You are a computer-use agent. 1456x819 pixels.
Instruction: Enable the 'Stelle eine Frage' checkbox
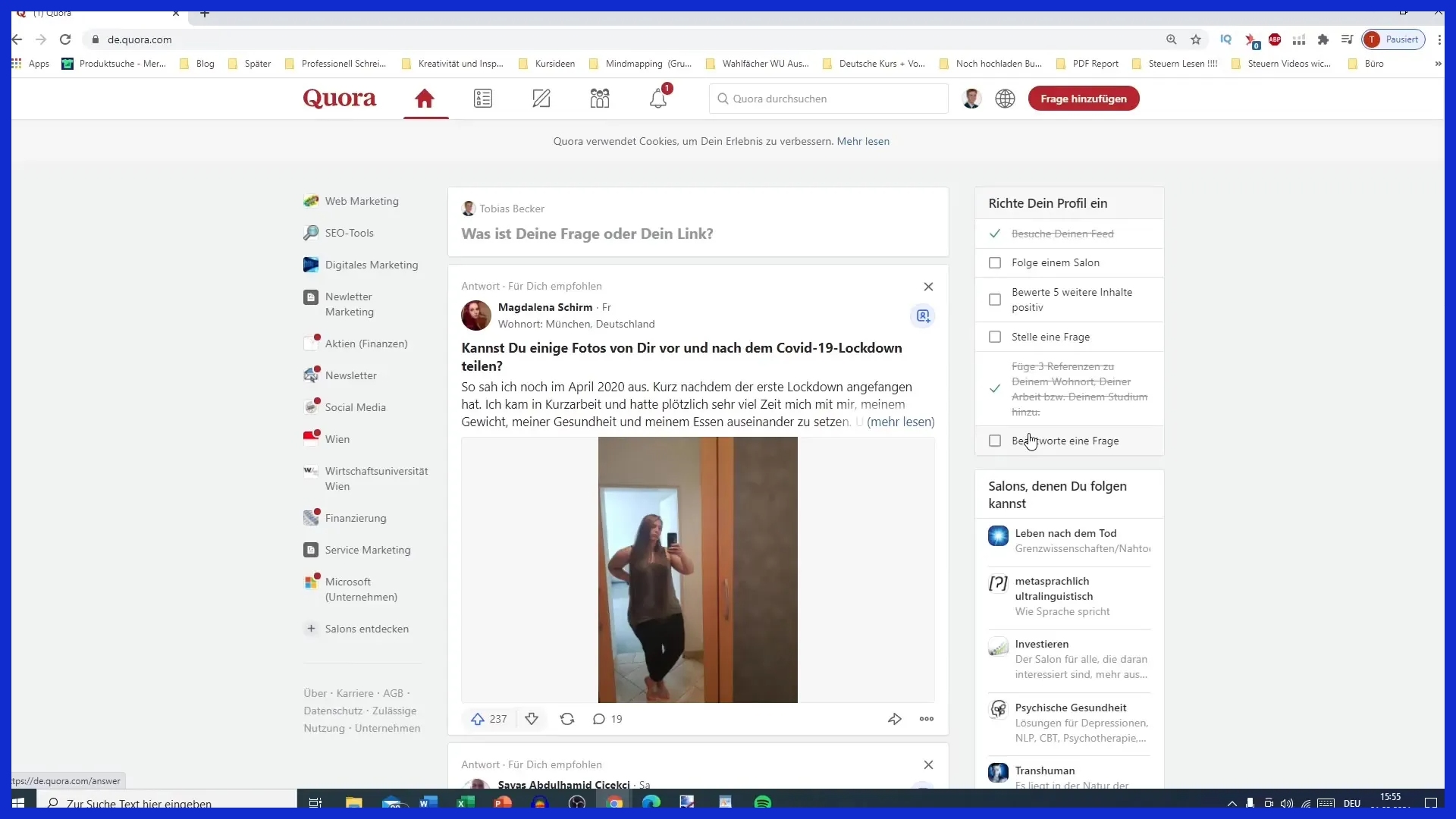(x=994, y=337)
